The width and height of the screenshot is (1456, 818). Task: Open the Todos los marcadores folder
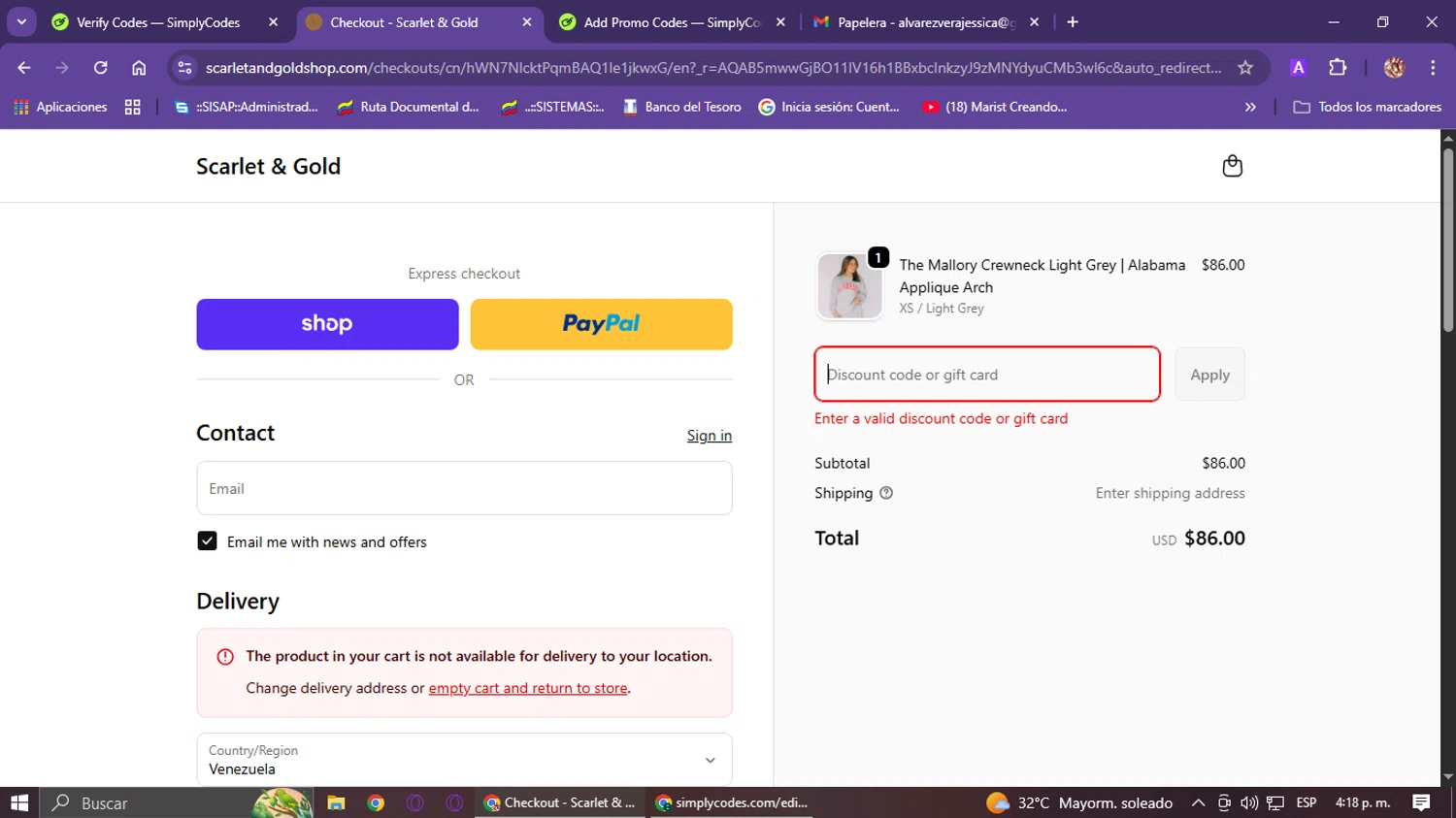tap(1367, 107)
